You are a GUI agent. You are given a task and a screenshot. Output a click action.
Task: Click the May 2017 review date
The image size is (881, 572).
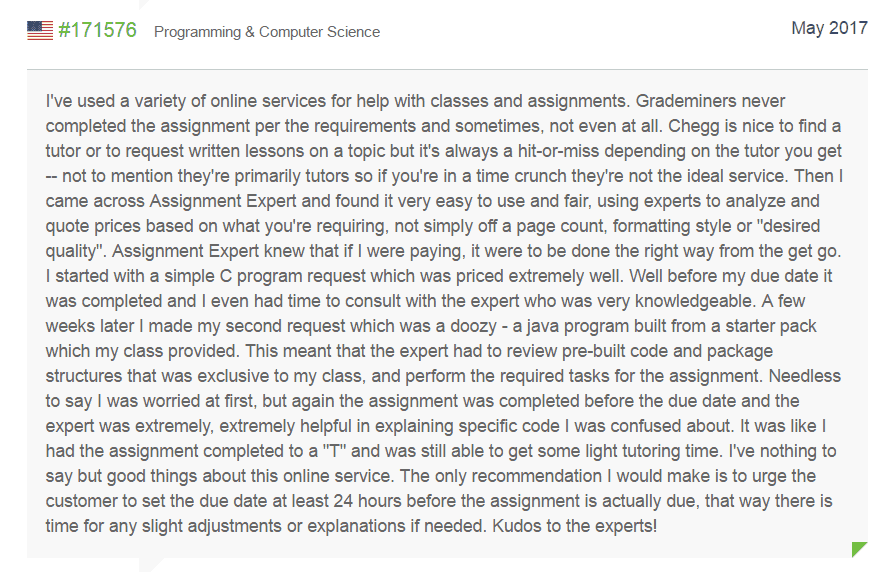click(829, 28)
